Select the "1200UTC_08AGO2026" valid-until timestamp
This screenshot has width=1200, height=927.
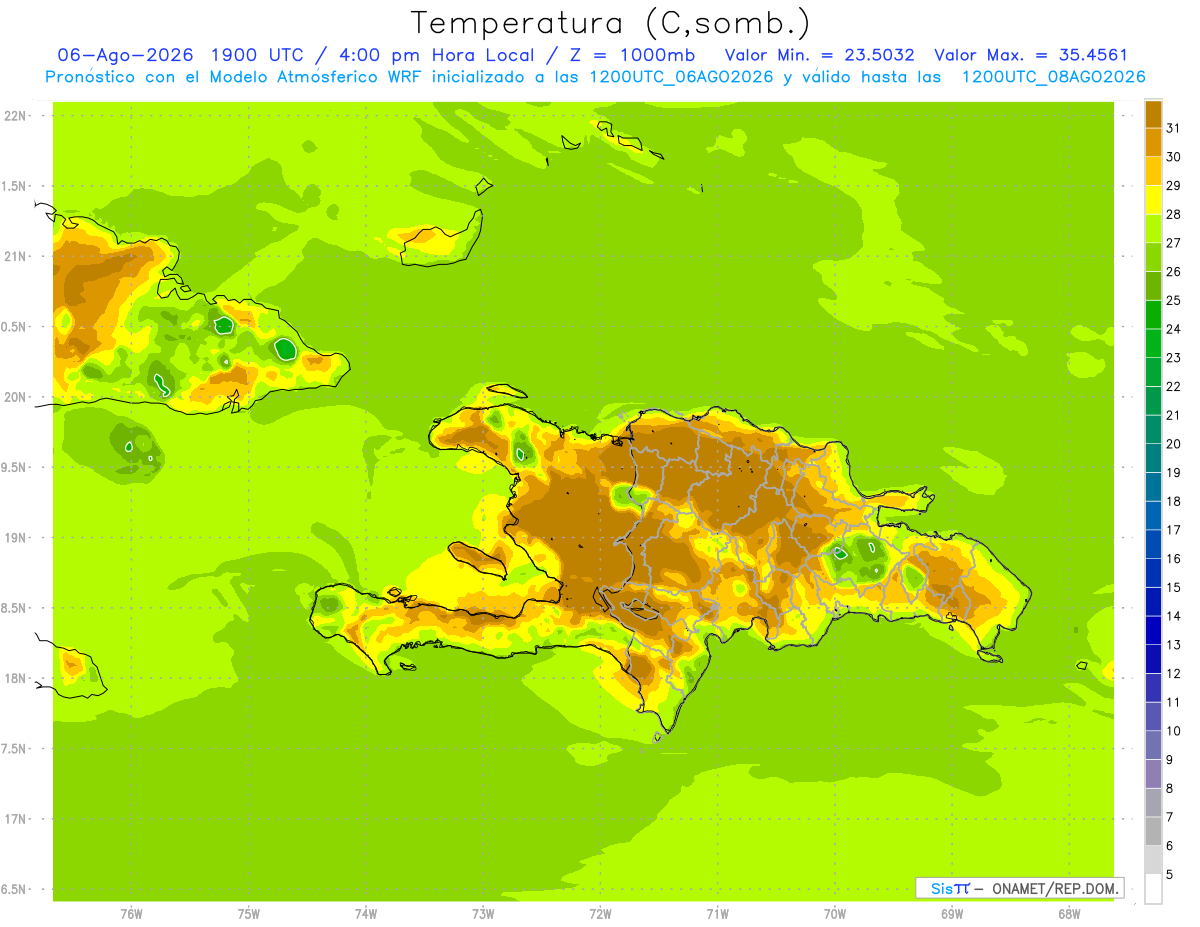[x=1053, y=77]
